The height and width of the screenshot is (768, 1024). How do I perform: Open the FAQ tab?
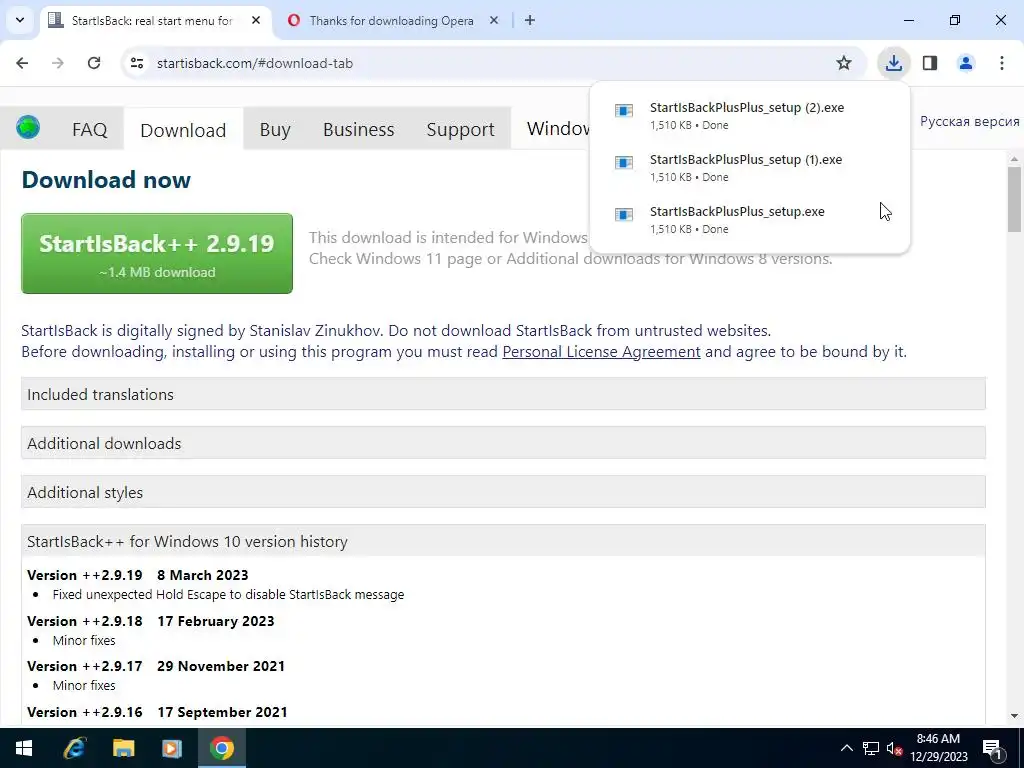tap(89, 129)
